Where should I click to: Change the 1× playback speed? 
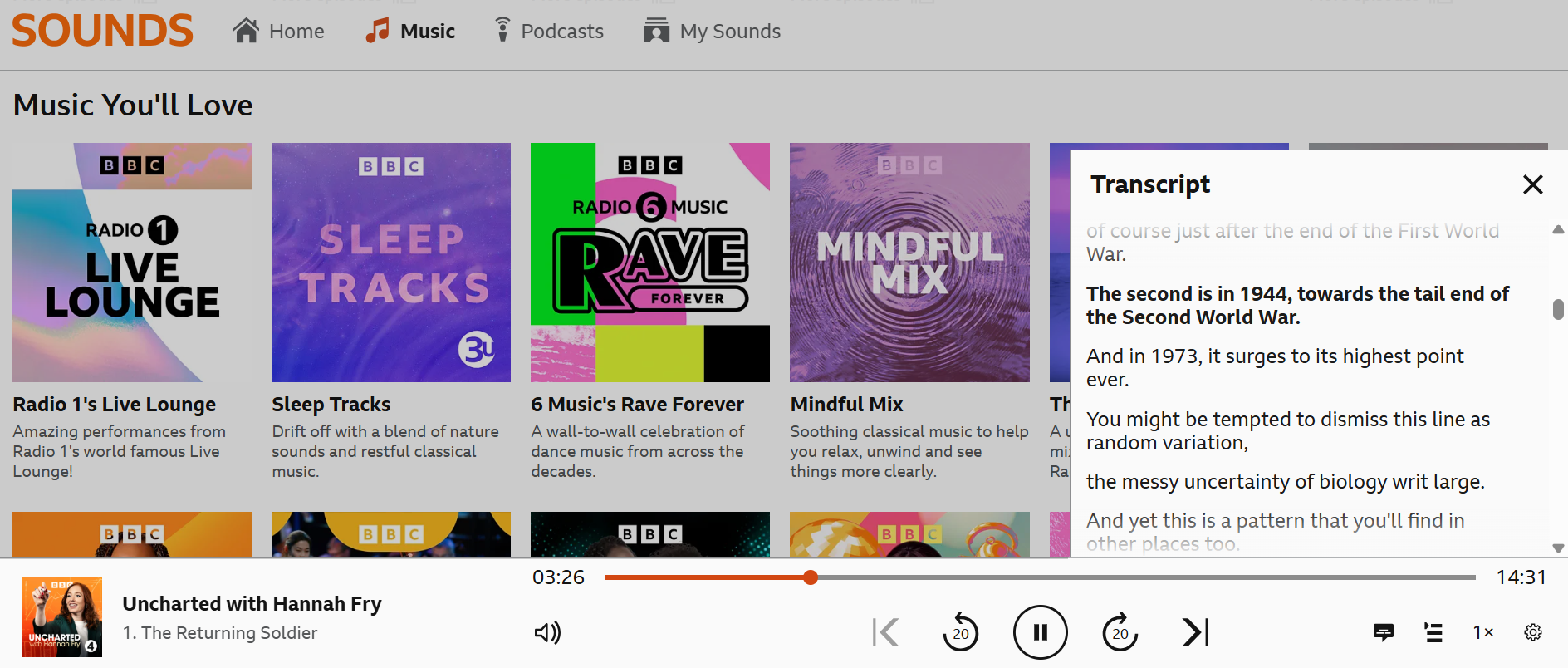[1483, 633]
